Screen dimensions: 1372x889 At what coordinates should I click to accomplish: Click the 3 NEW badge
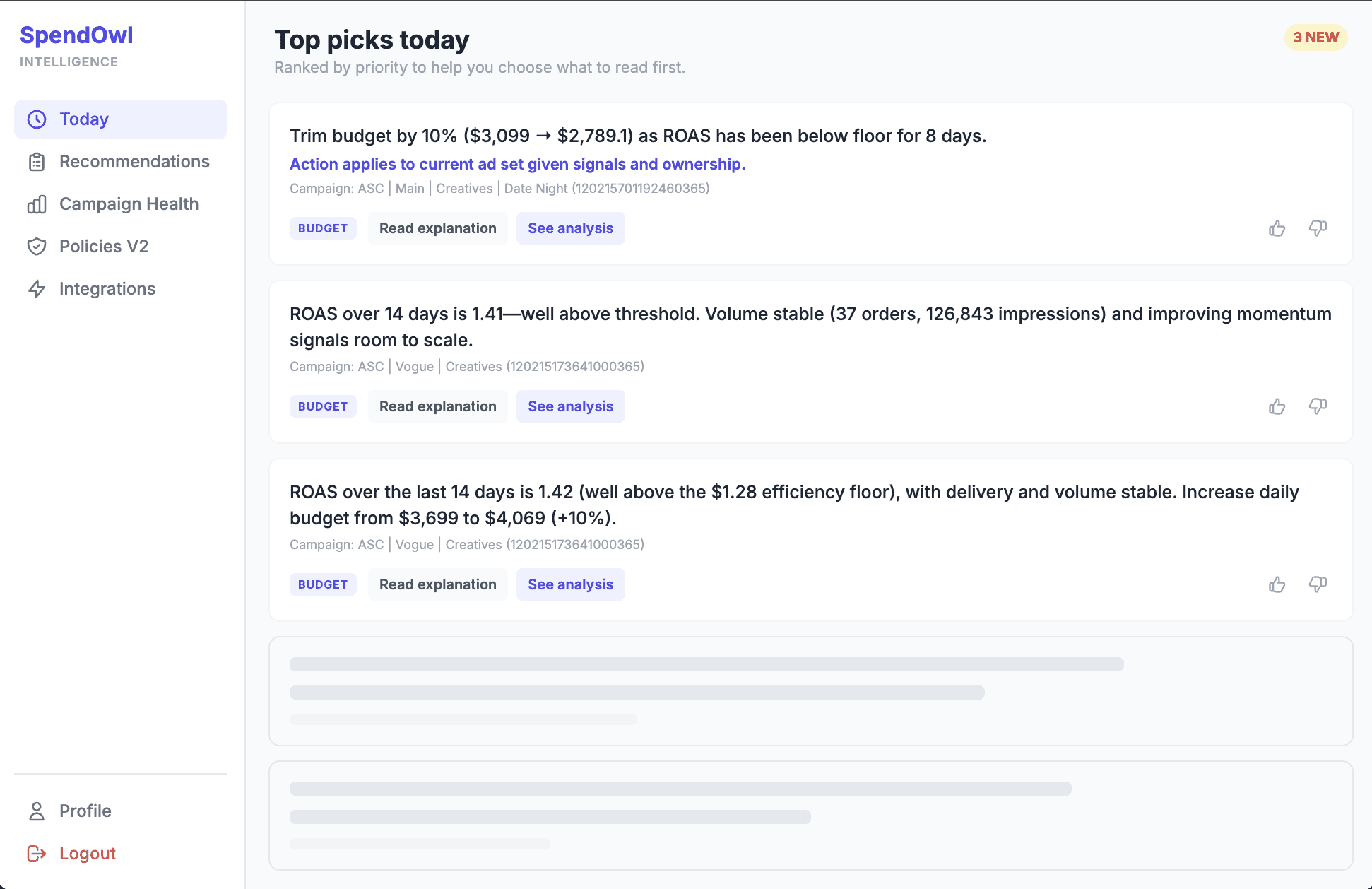pos(1315,37)
